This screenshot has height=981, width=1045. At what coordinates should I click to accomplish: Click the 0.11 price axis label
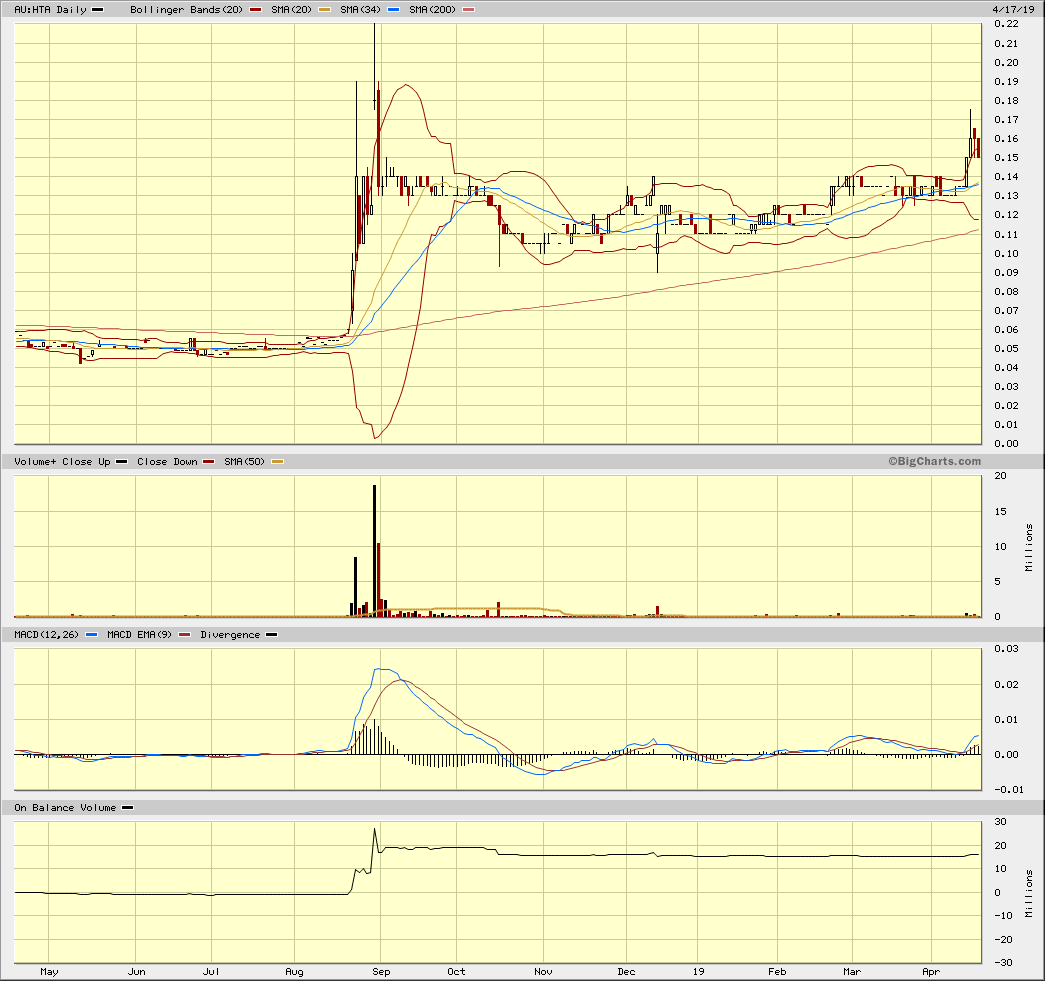[1006, 235]
